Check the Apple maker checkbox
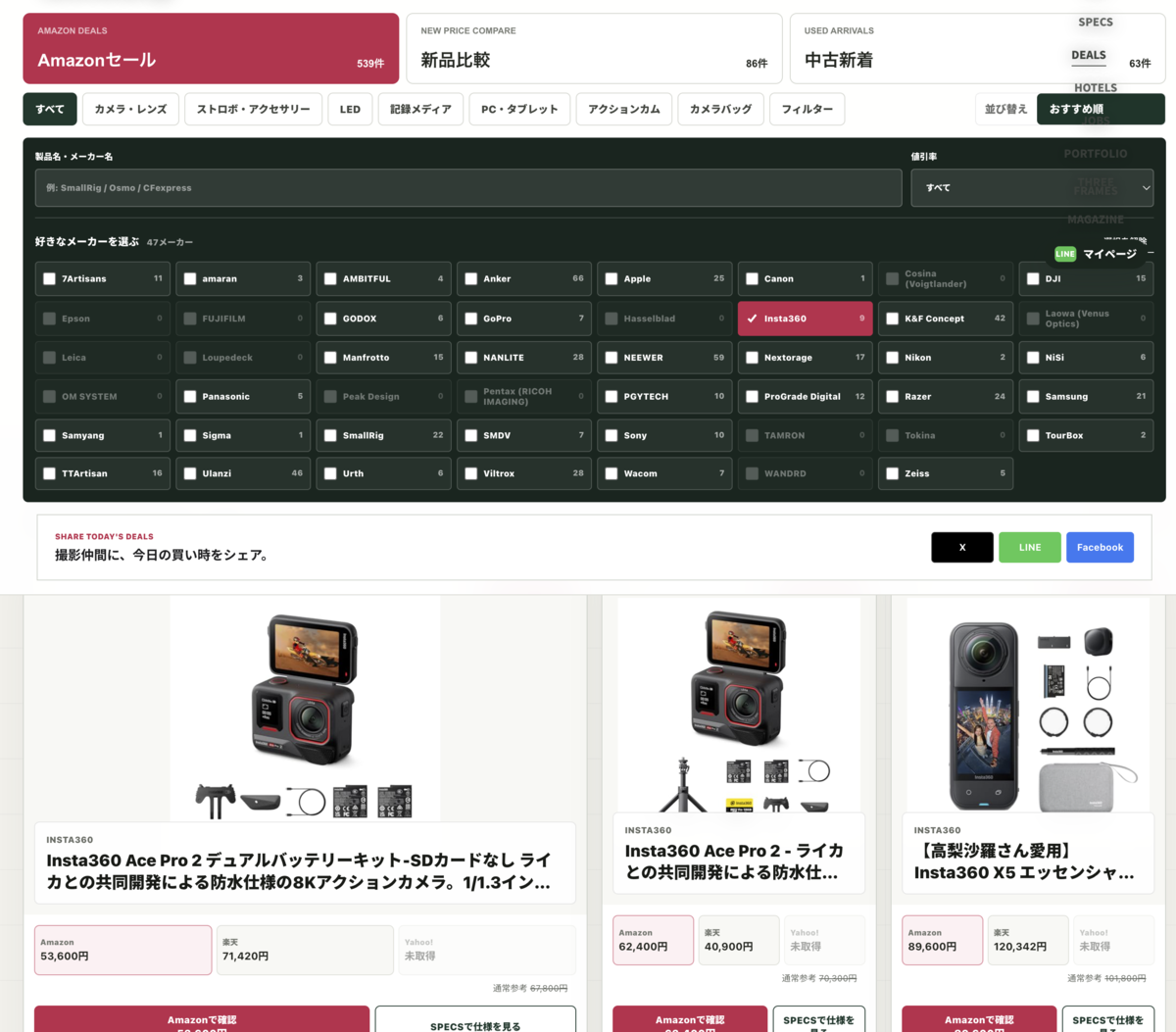 point(612,278)
